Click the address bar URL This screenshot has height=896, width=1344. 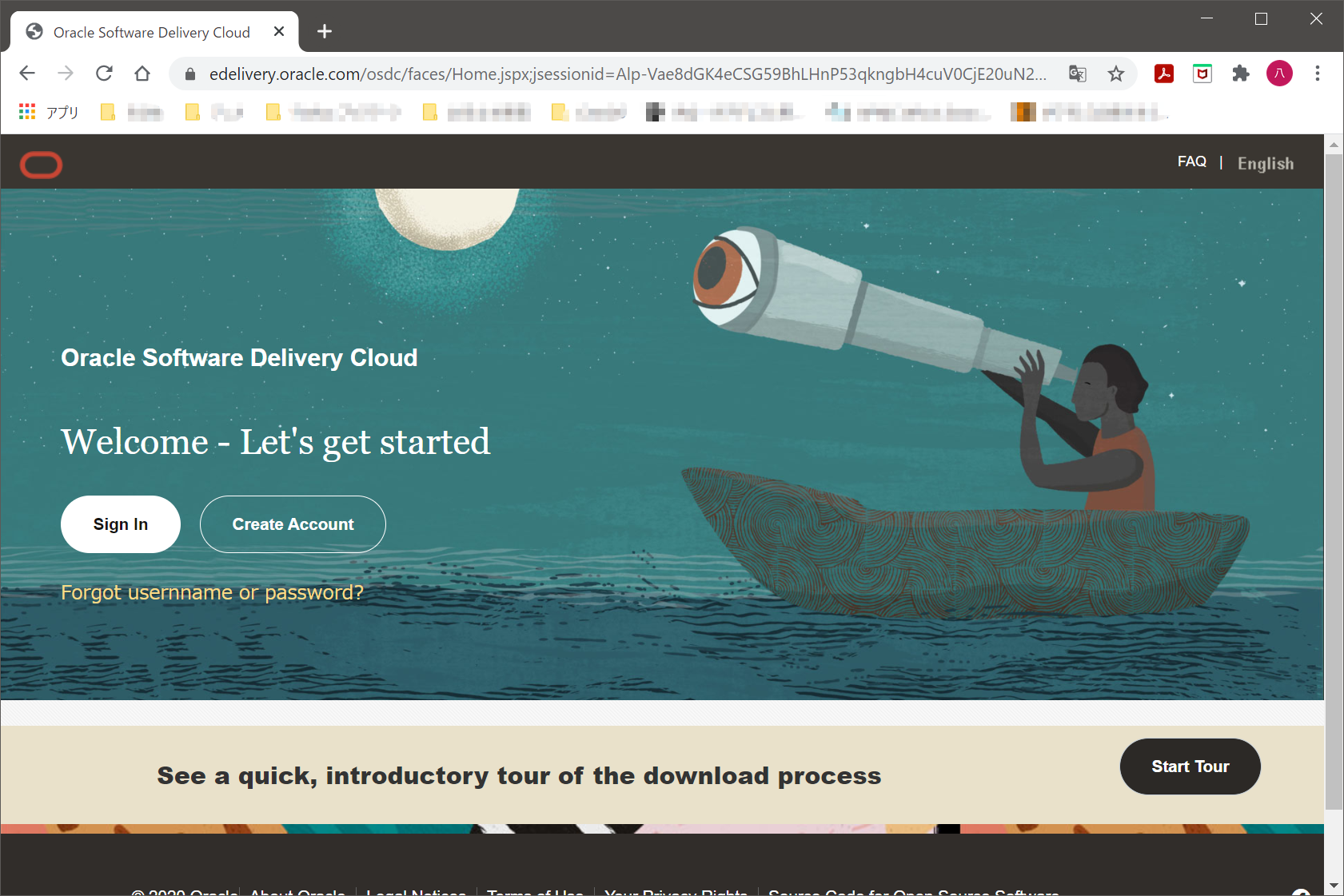tap(628, 74)
